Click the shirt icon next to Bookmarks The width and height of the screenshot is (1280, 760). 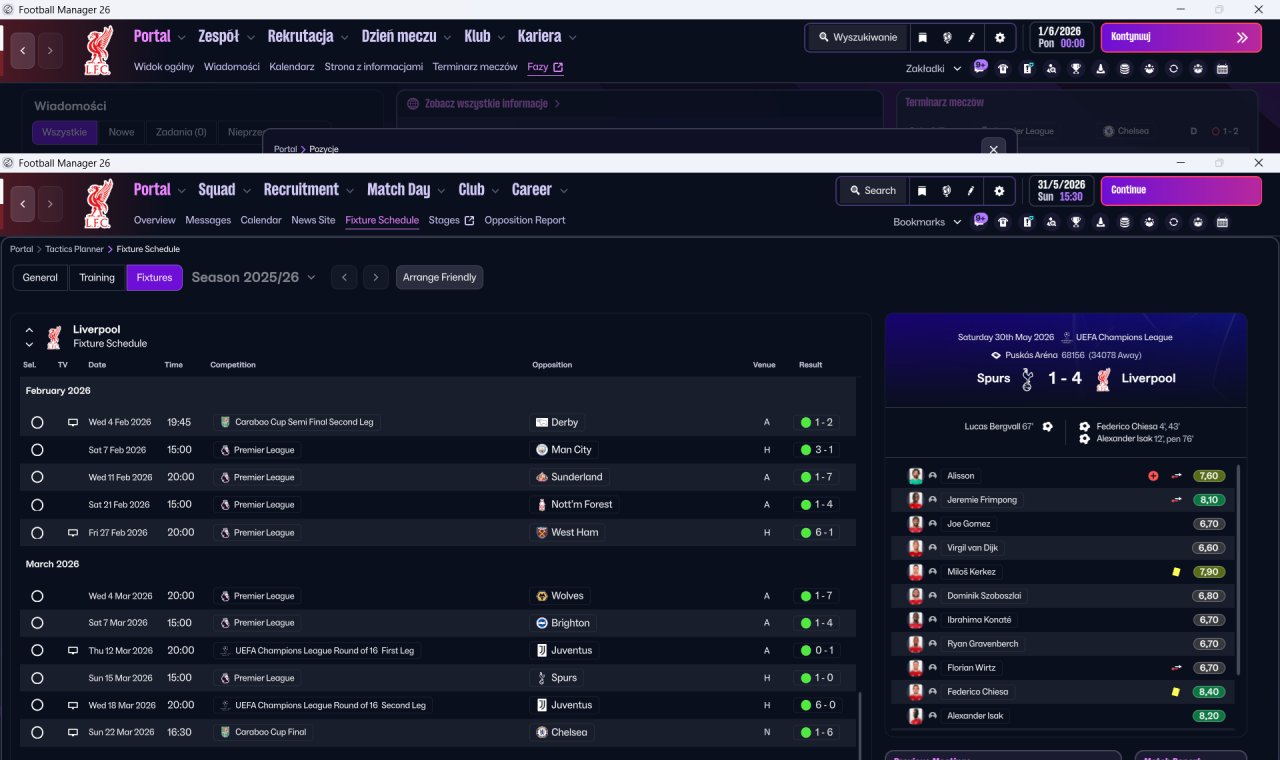1003,222
